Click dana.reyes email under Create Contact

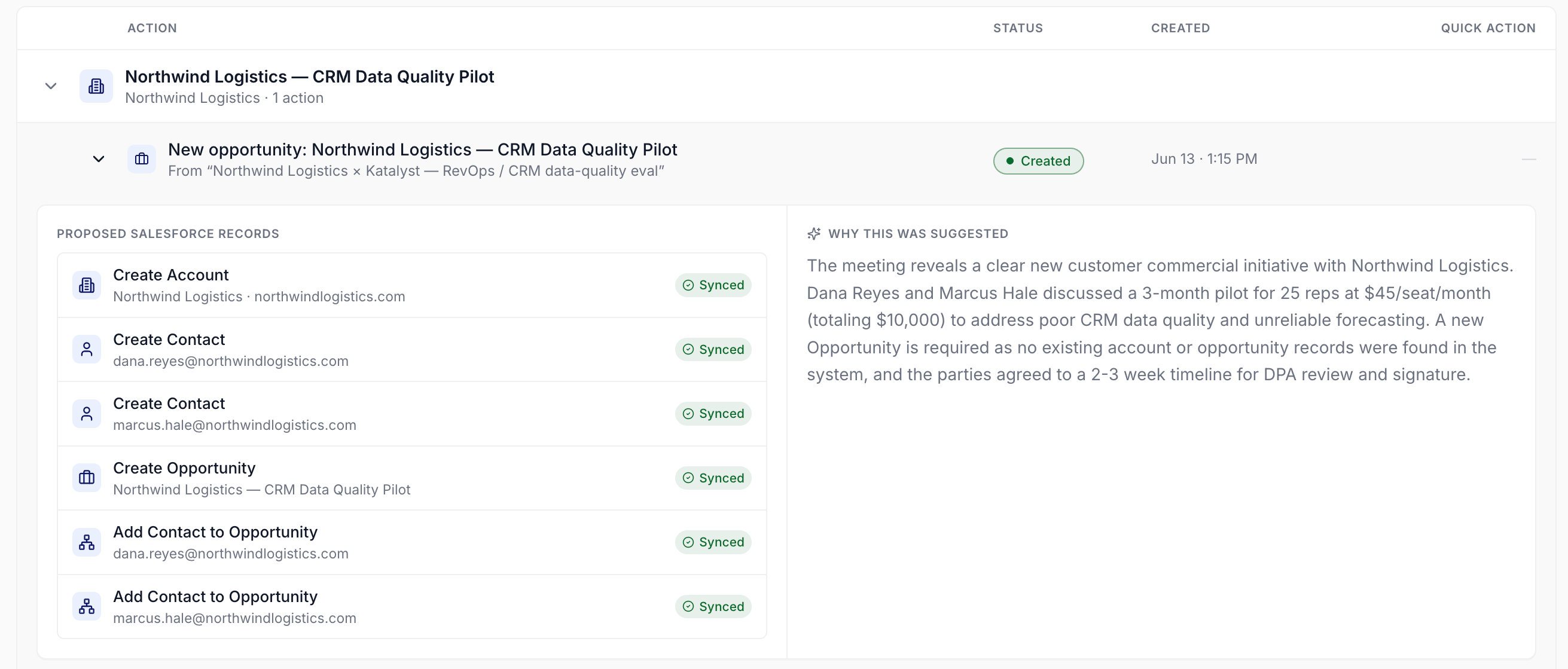click(231, 361)
